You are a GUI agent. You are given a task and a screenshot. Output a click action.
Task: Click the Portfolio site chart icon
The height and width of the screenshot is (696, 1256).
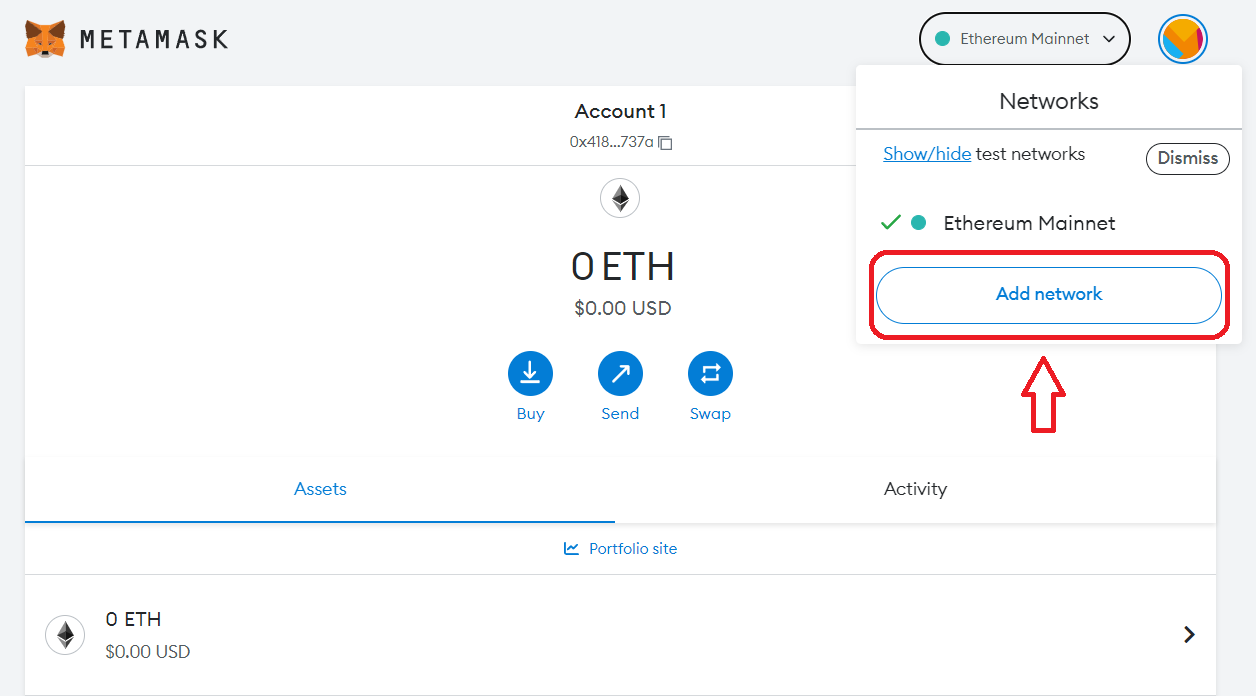click(571, 549)
